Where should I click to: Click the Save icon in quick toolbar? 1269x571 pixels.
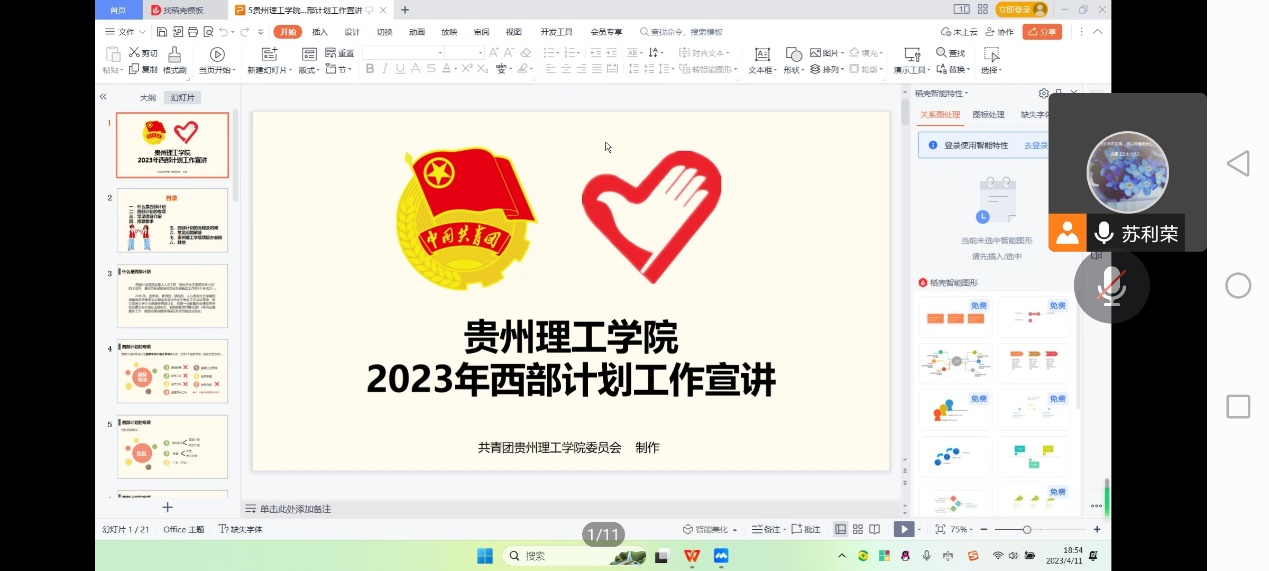[162, 32]
